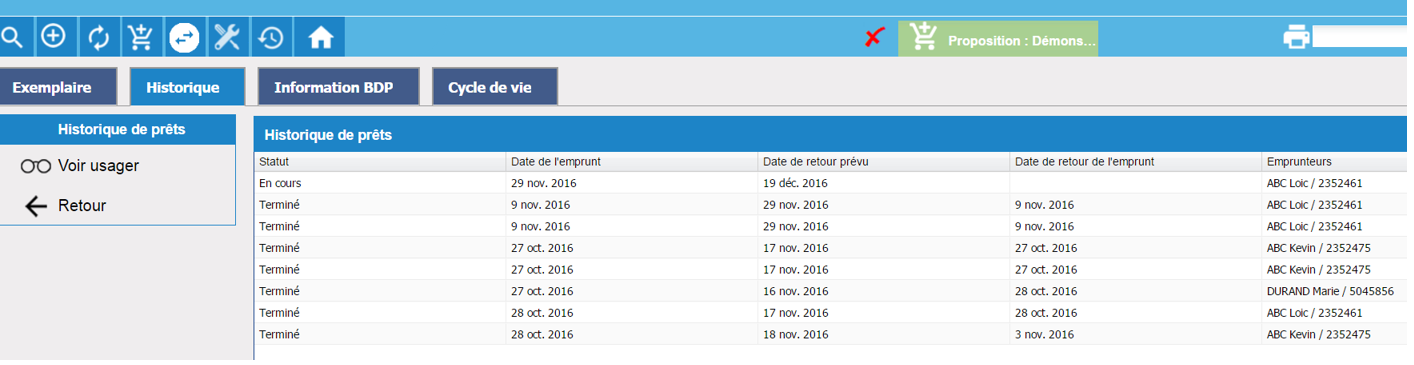The width and height of the screenshot is (1414, 365).
Task: Click ABC Loic / 2352461 in En cours row
Action: point(1315,183)
